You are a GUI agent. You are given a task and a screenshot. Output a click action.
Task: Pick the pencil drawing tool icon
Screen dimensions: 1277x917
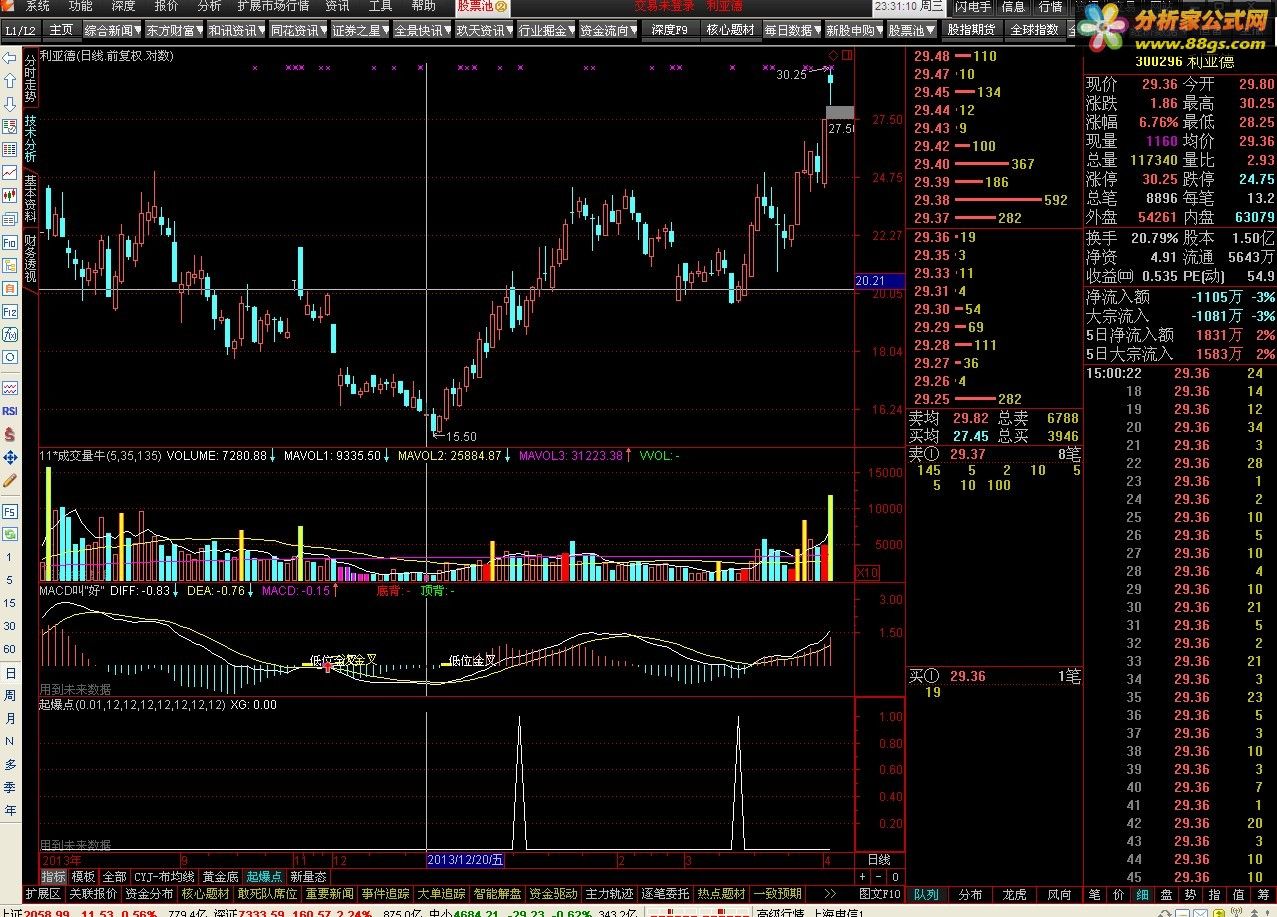click(10, 480)
